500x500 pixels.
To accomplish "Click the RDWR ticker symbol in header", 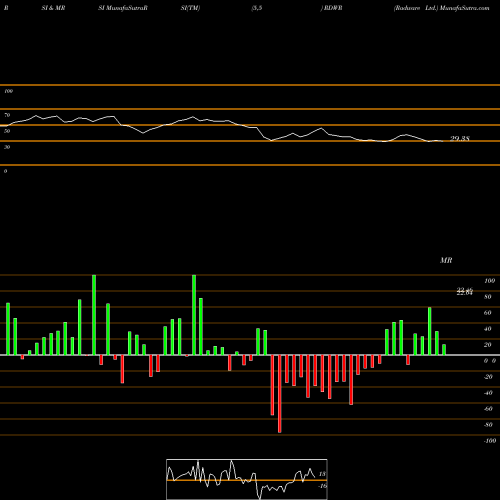I will coord(333,8).
